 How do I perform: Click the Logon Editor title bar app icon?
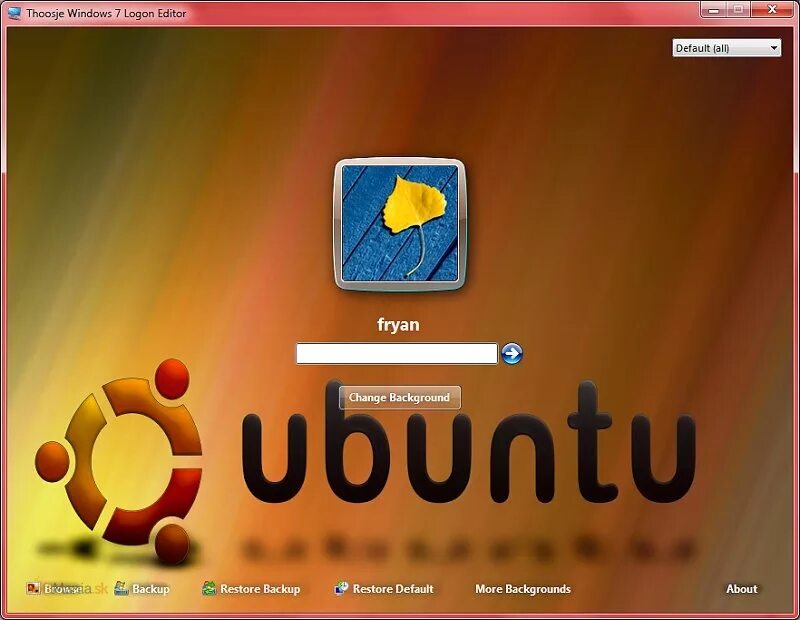click(x=15, y=13)
